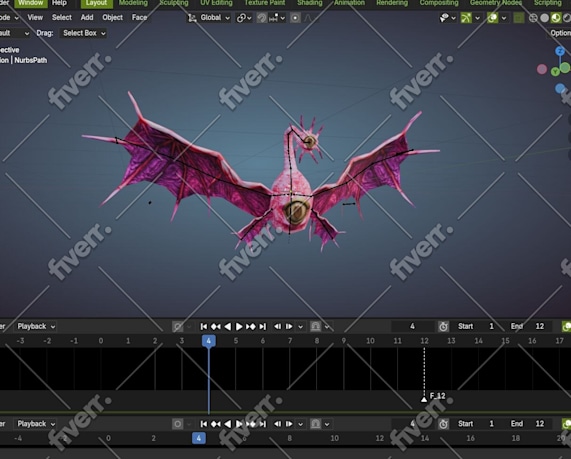The image size is (571, 459).
Task: Toggle X-ray in the viewport header
Action: coord(518,17)
